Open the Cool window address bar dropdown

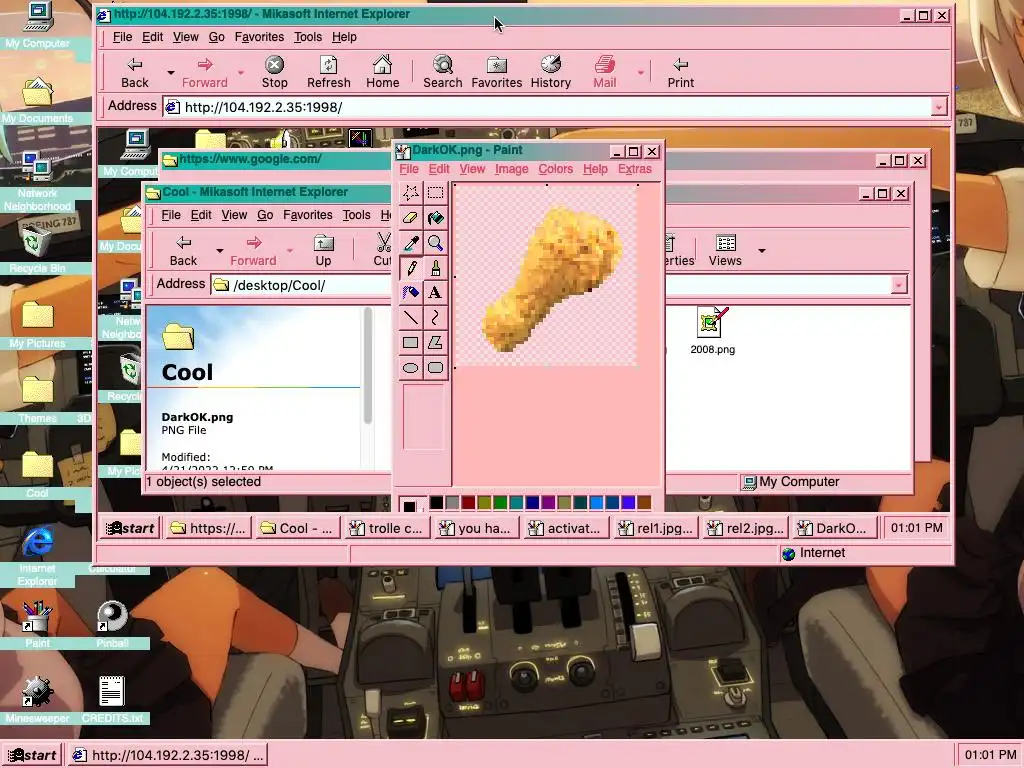tap(899, 285)
